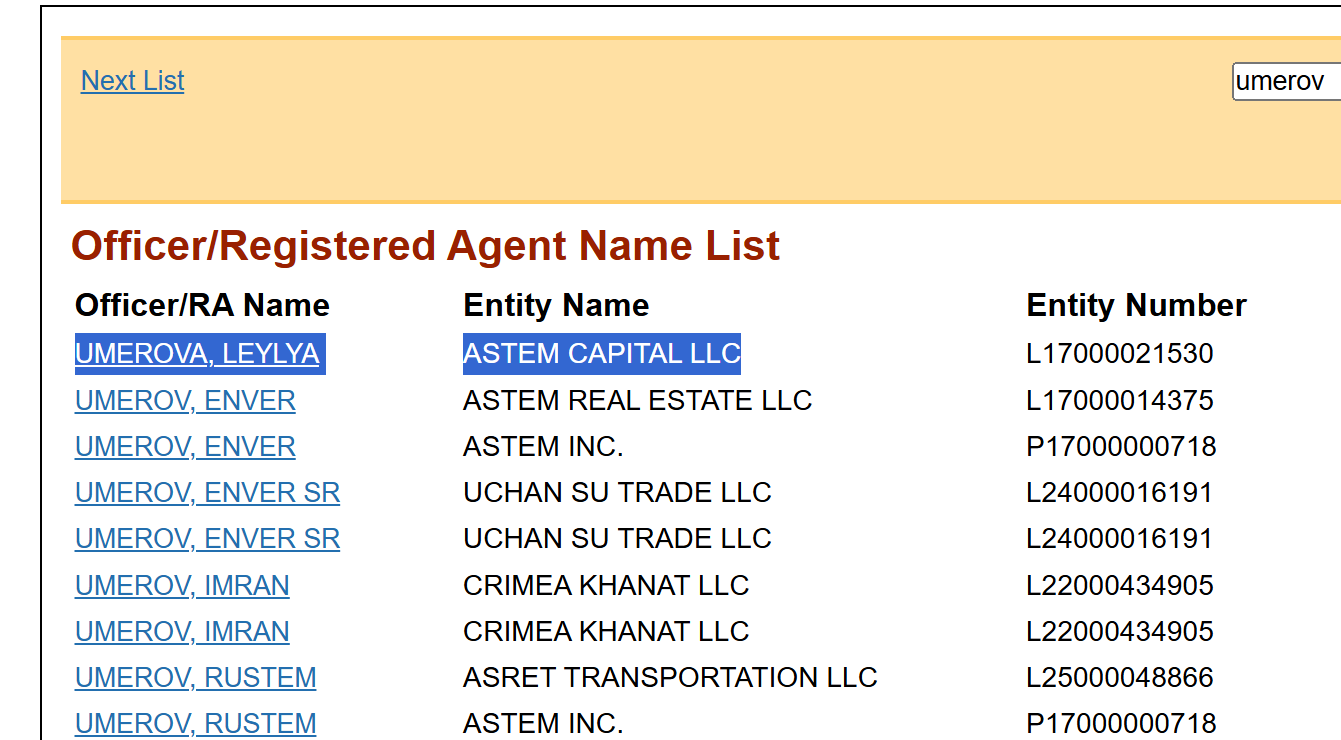The image size is (1341, 740).
Task: Open the second UMEROV, IMRAN link
Action: click(182, 632)
